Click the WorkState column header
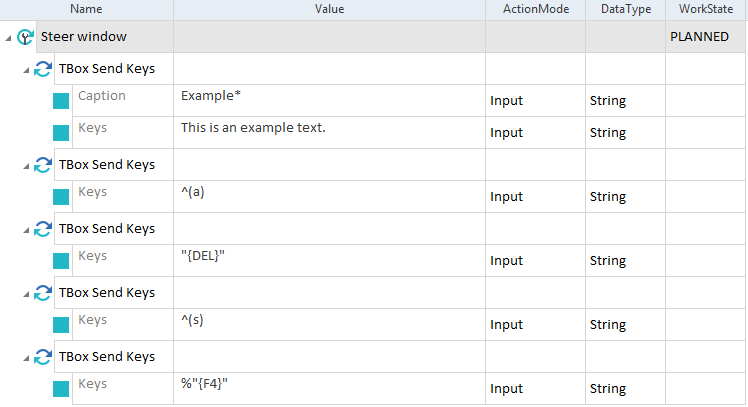Image resolution: width=748 pixels, height=407 pixels. [x=706, y=9]
